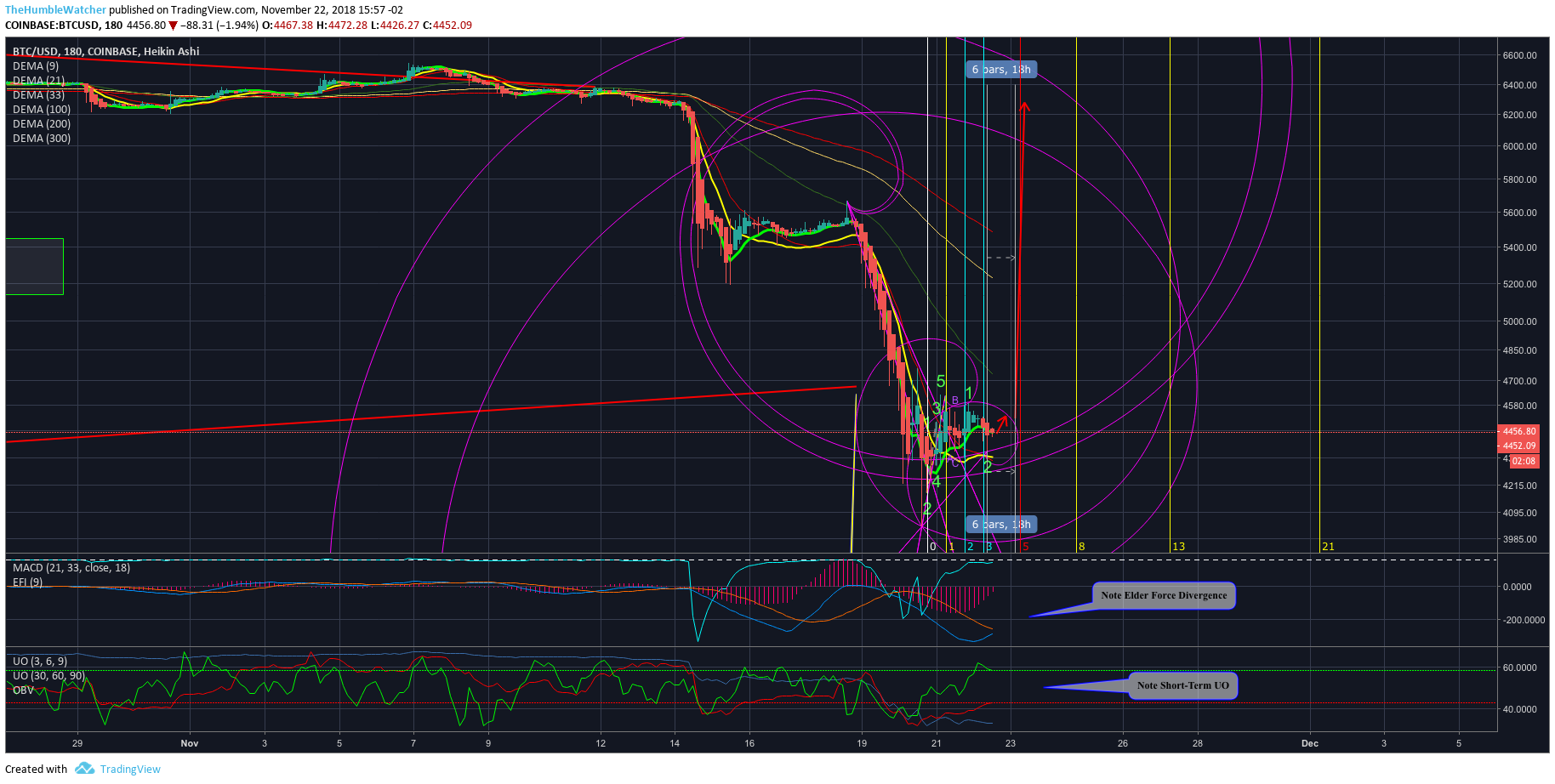Click the 40.0000 UO axis value
Viewport: 1555px width, 784px height.
tap(1519, 709)
